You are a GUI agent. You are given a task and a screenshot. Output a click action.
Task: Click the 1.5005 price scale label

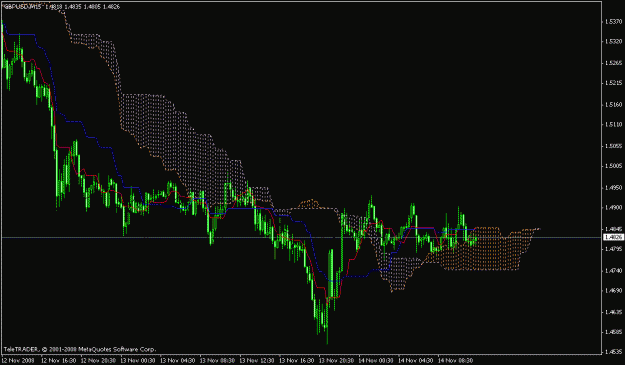click(613, 166)
